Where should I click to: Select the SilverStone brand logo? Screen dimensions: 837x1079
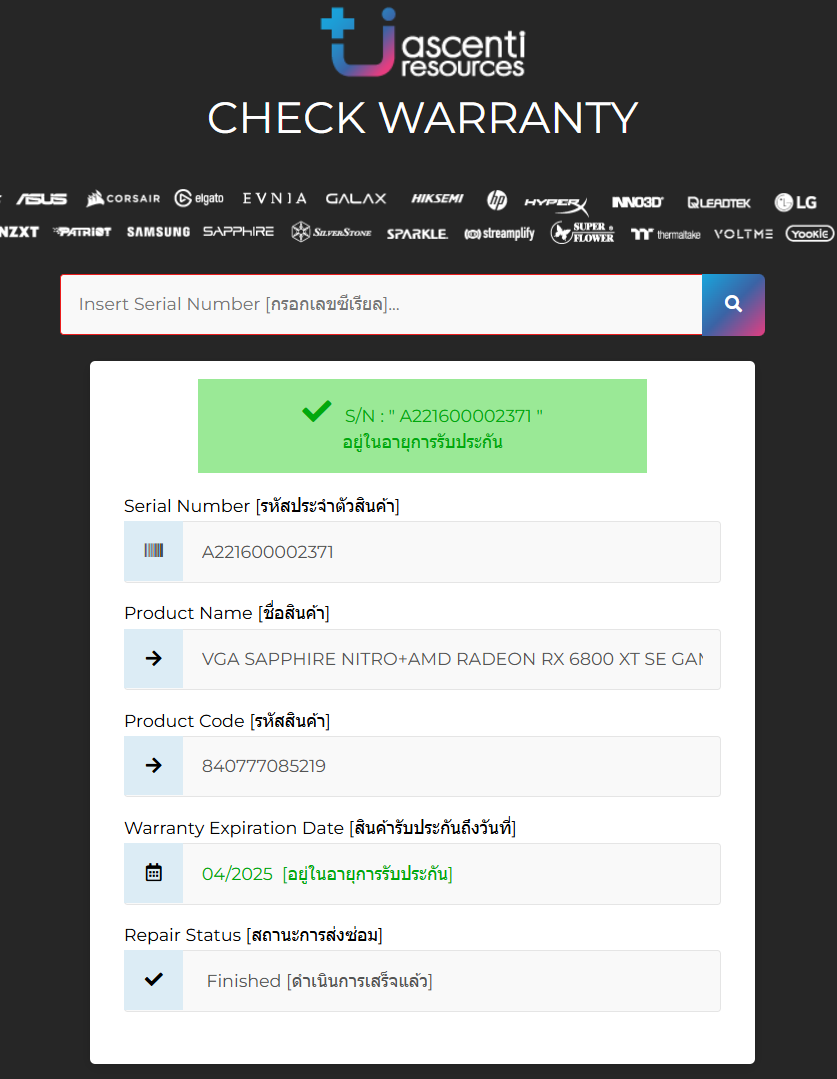331,232
